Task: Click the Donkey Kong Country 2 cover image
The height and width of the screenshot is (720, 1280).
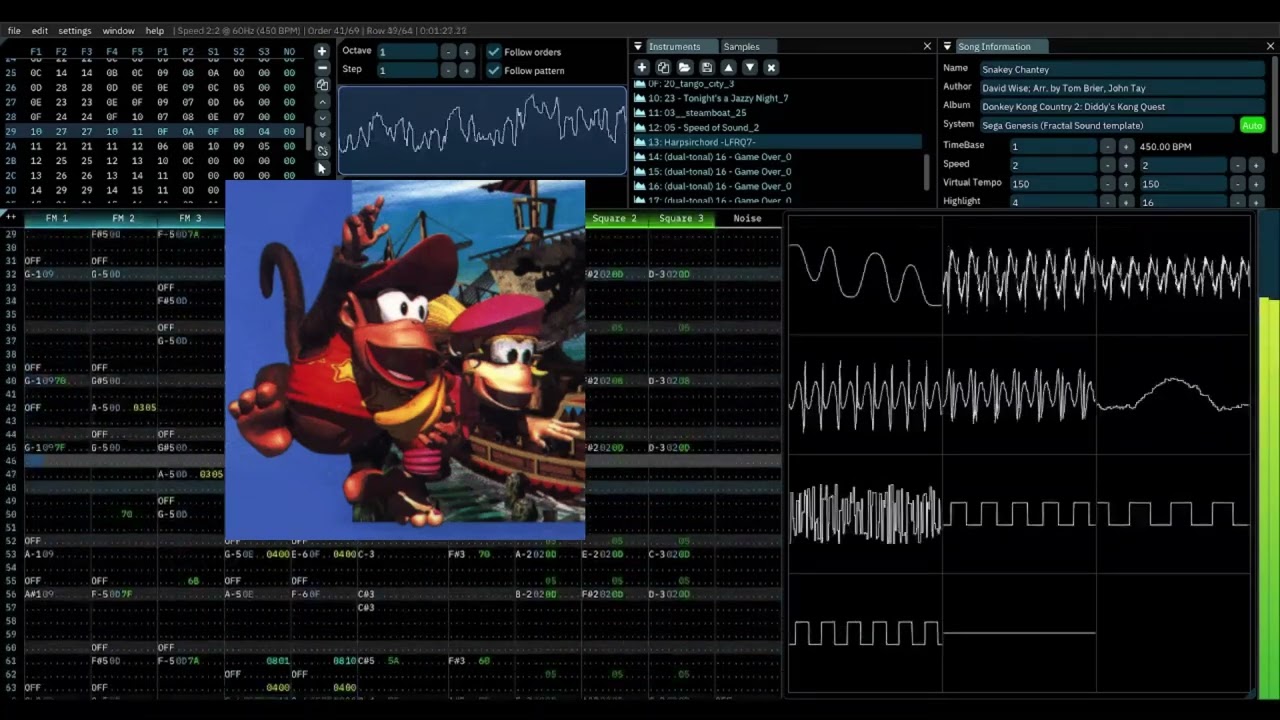Action: [x=405, y=360]
